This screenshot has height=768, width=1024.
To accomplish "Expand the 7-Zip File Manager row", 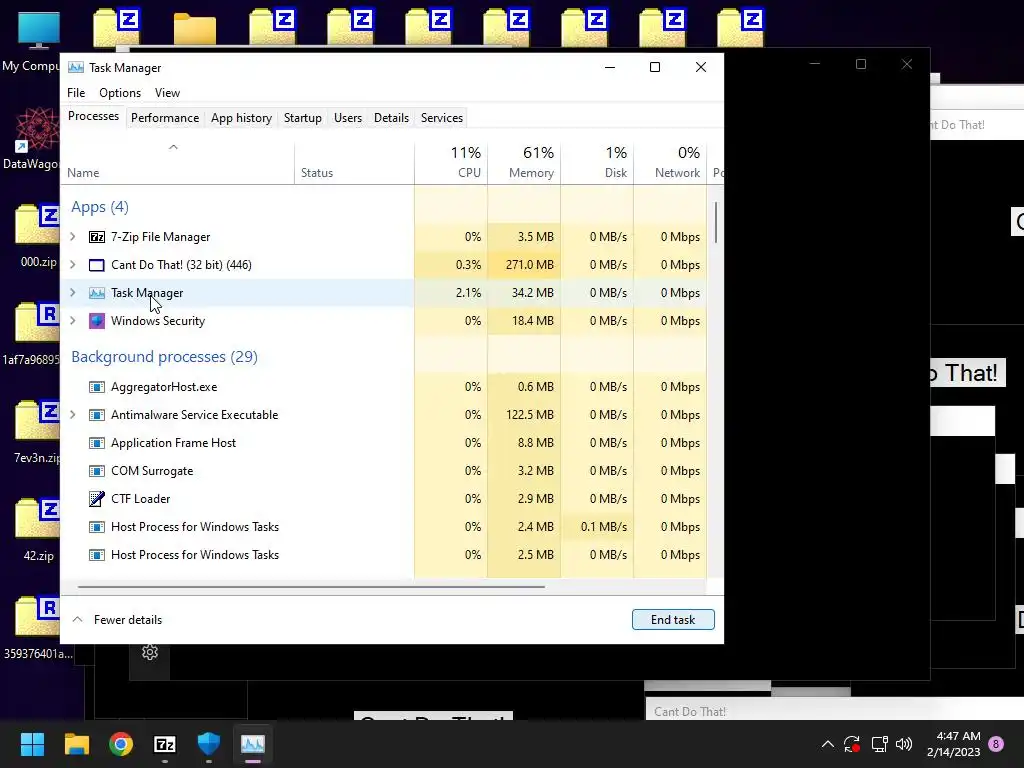I will pyautogui.click(x=73, y=237).
